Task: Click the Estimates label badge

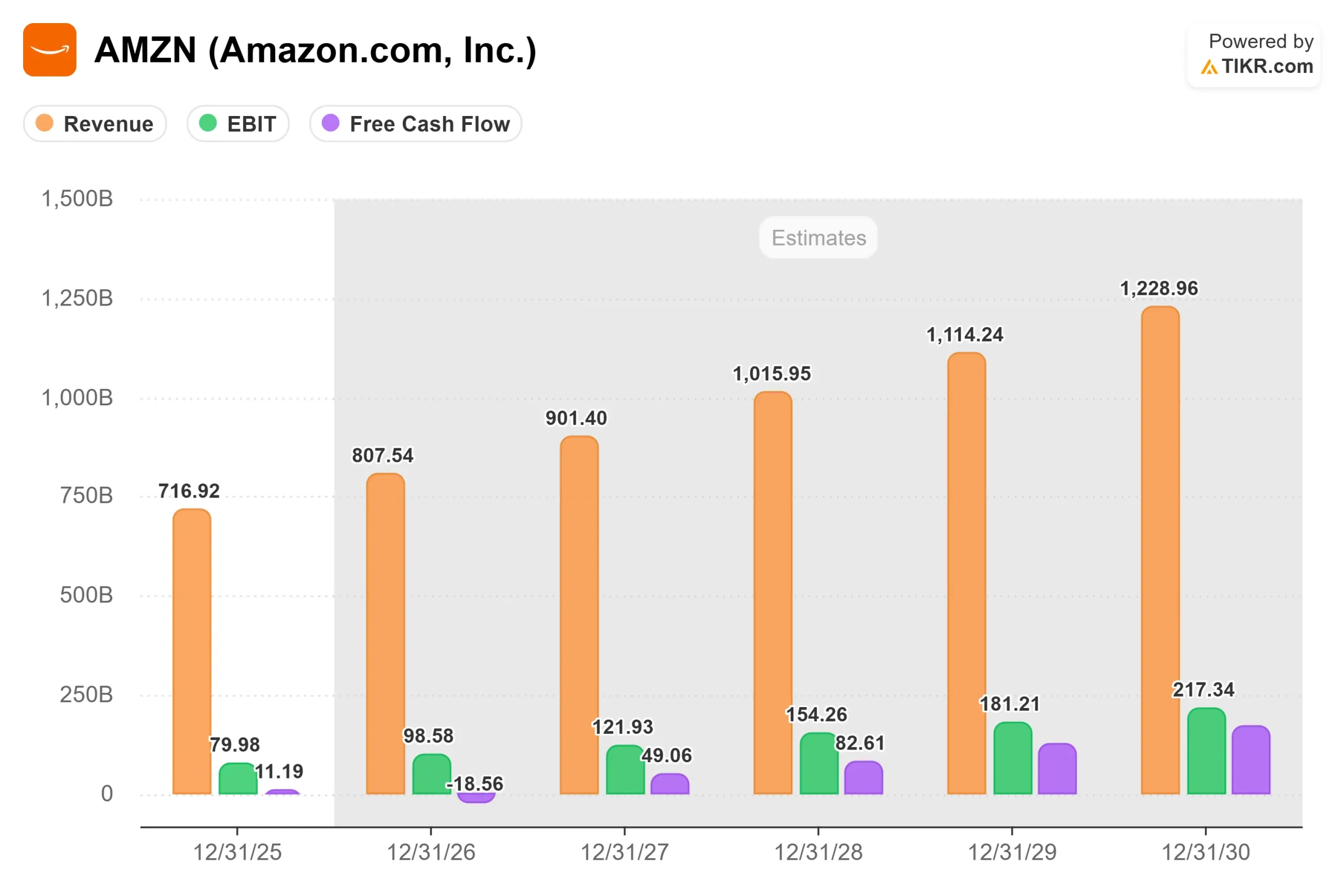Action: [818, 238]
